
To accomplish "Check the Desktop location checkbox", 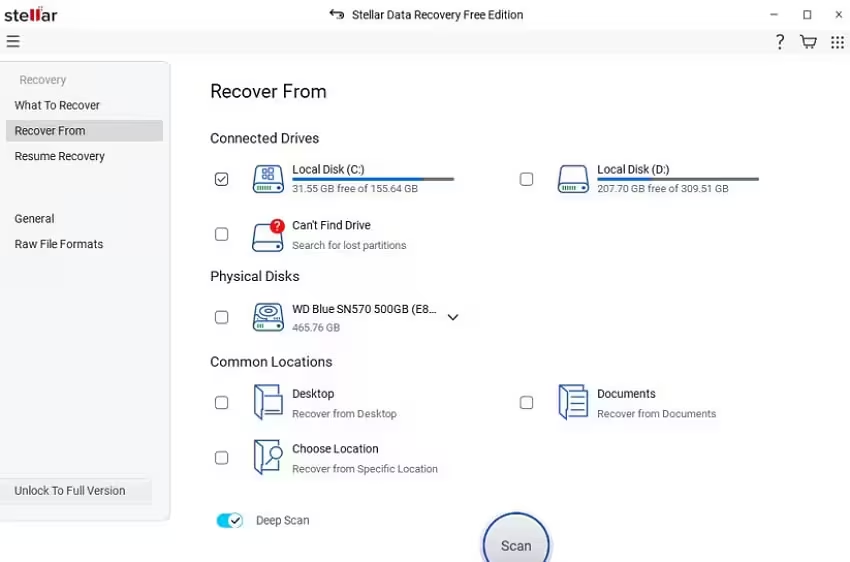I will coord(221,403).
